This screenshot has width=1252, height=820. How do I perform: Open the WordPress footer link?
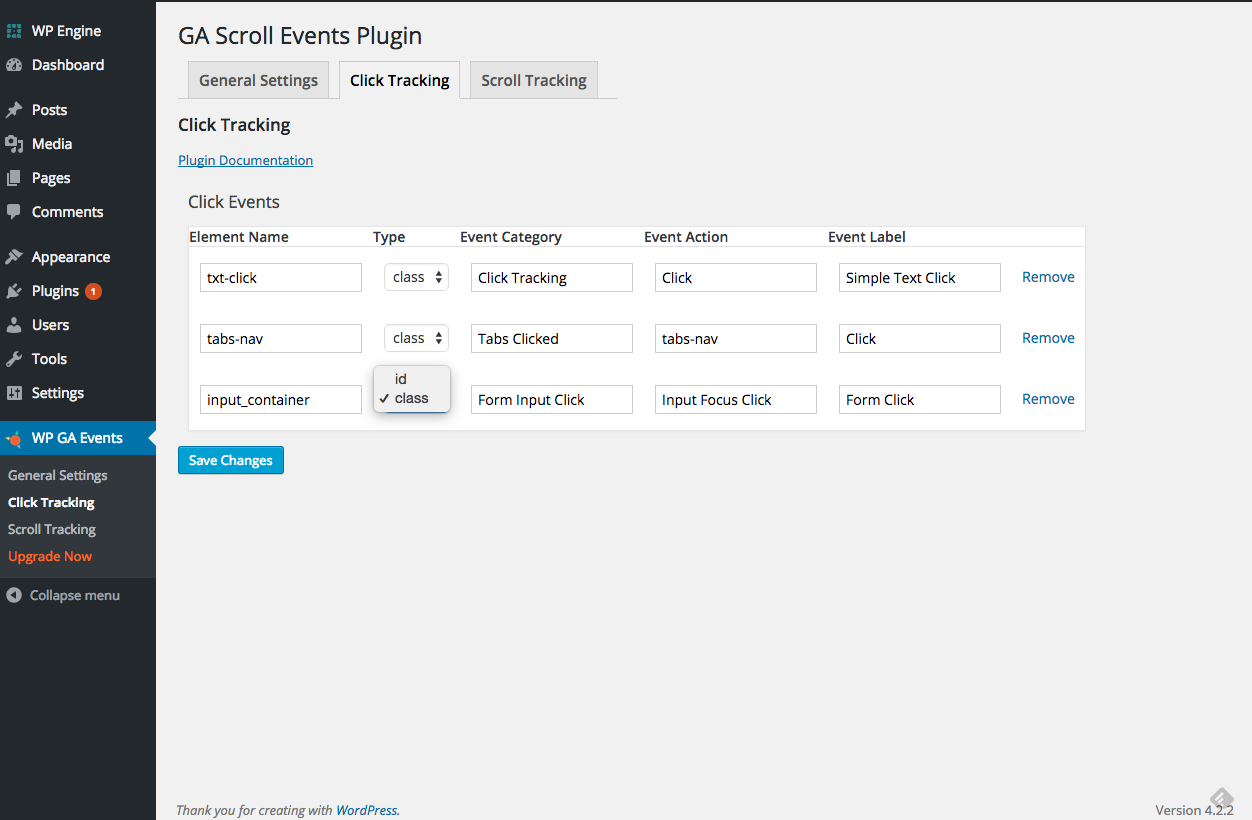coord(366,810)
